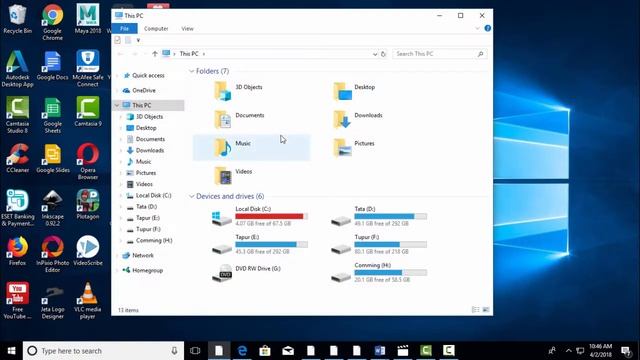The height and width of the screenshot is (360, 640).
Task: Click the Search This PC field
Action: click(440, 54)
